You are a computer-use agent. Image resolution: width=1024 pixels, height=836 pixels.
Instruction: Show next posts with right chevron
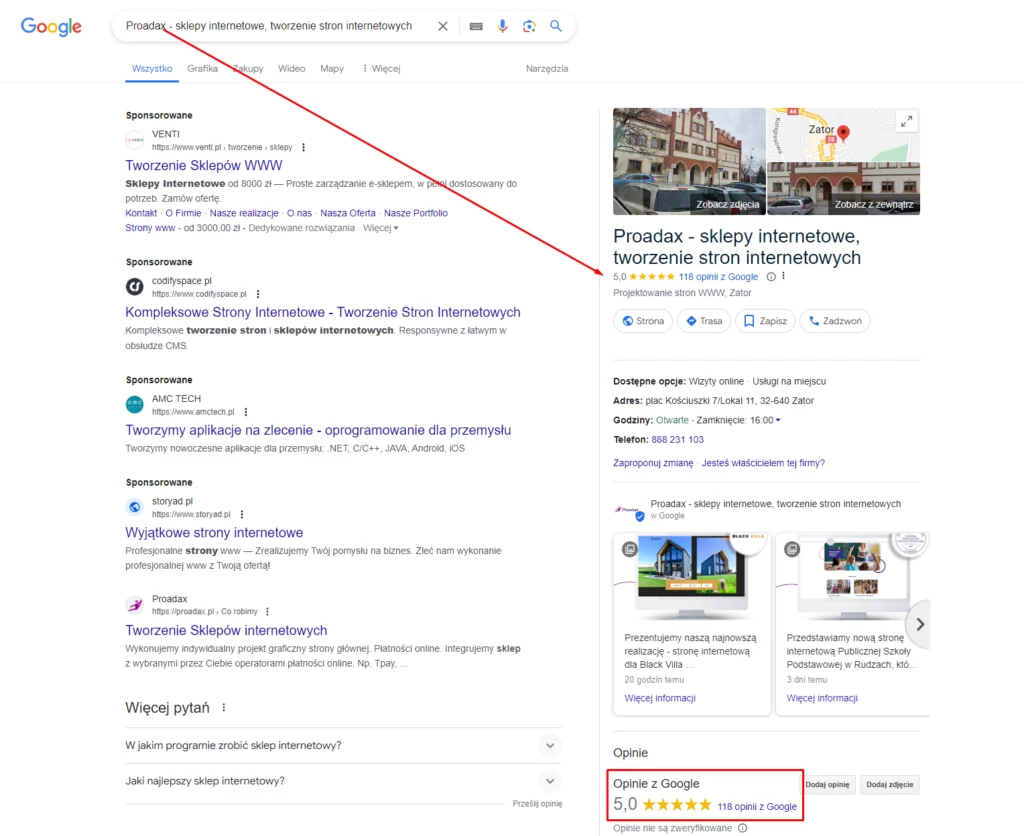920,624
